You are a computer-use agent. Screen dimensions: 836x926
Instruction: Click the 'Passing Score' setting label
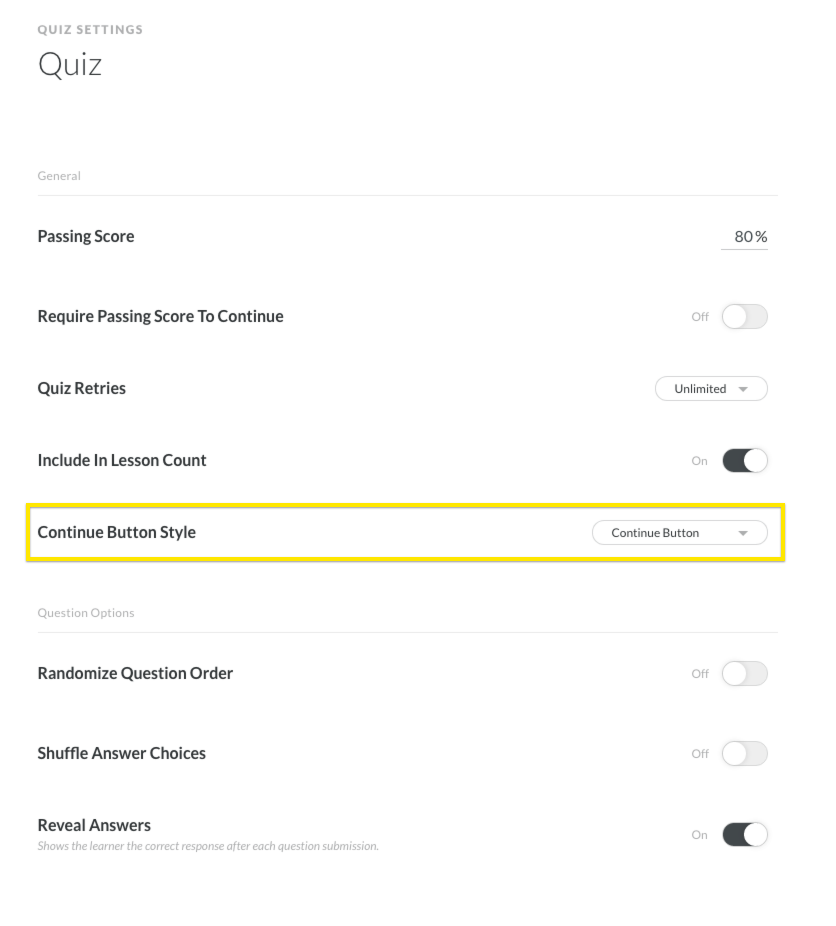pos(86,237)
